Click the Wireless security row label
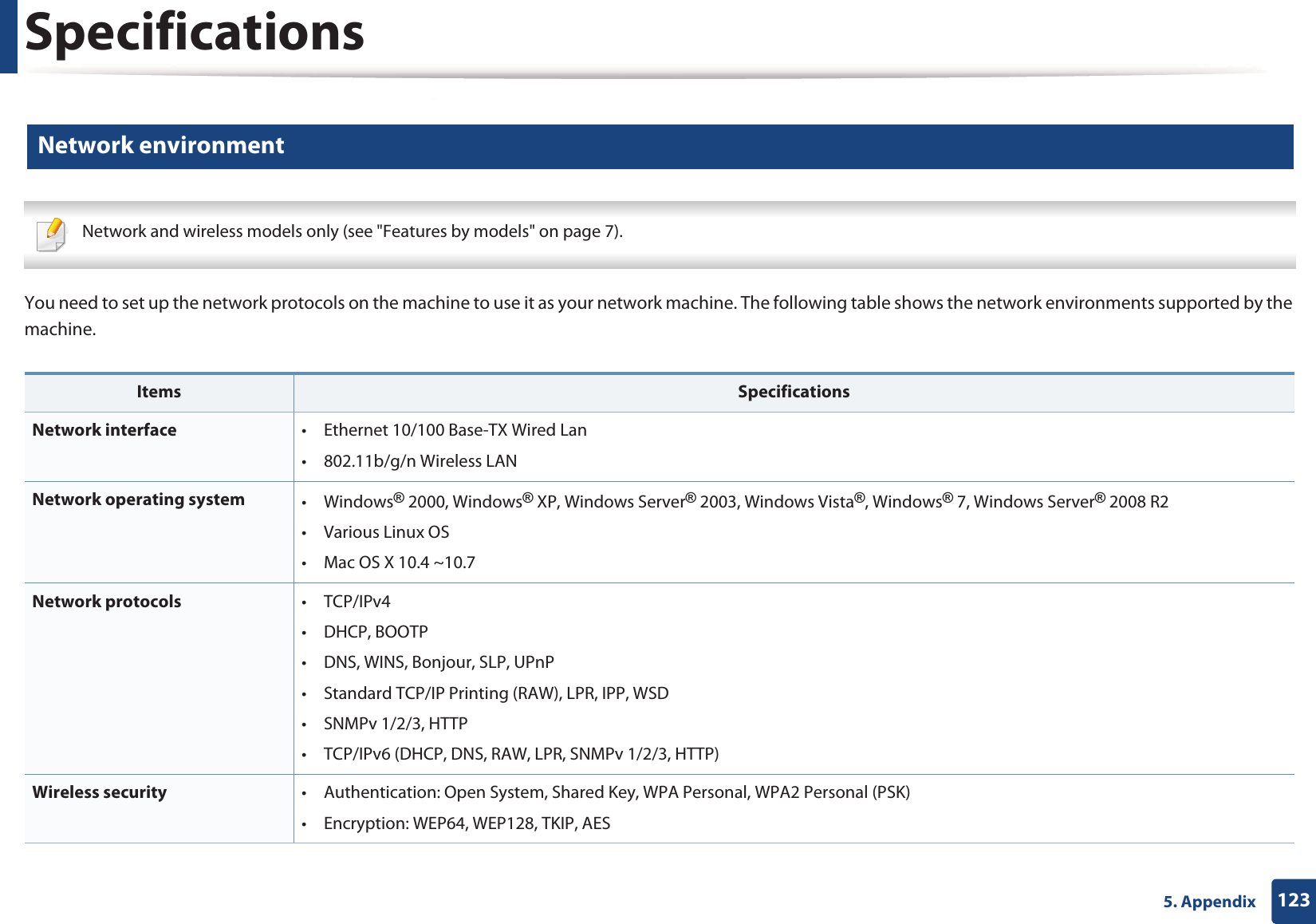Viewport: 1316px width, 924px height. tap(99, 792)
